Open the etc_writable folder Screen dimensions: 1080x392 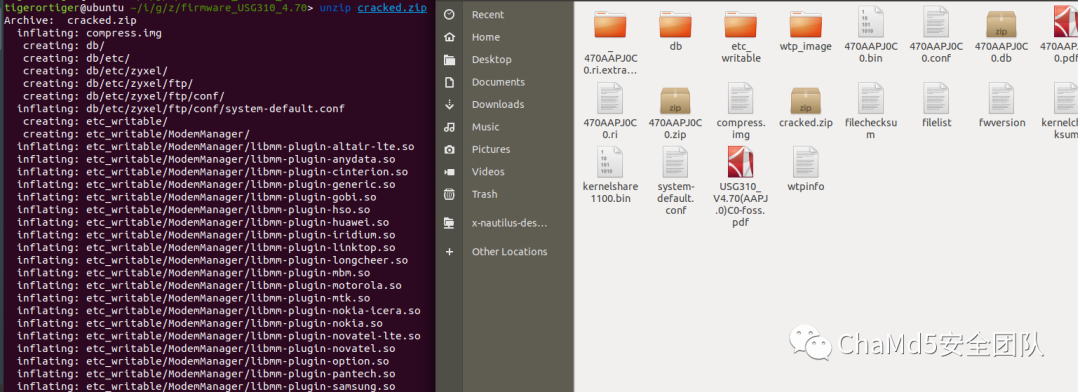740,25
